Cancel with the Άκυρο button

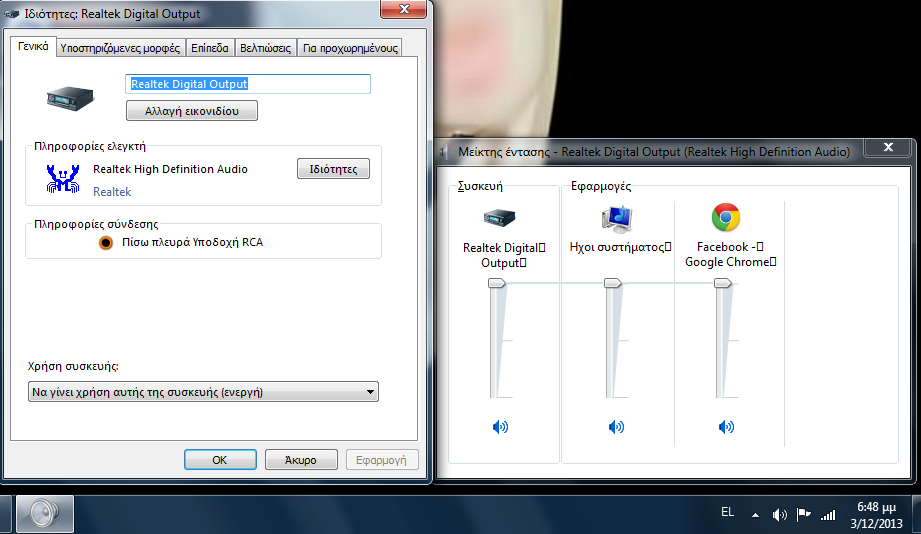coord(301,459)
